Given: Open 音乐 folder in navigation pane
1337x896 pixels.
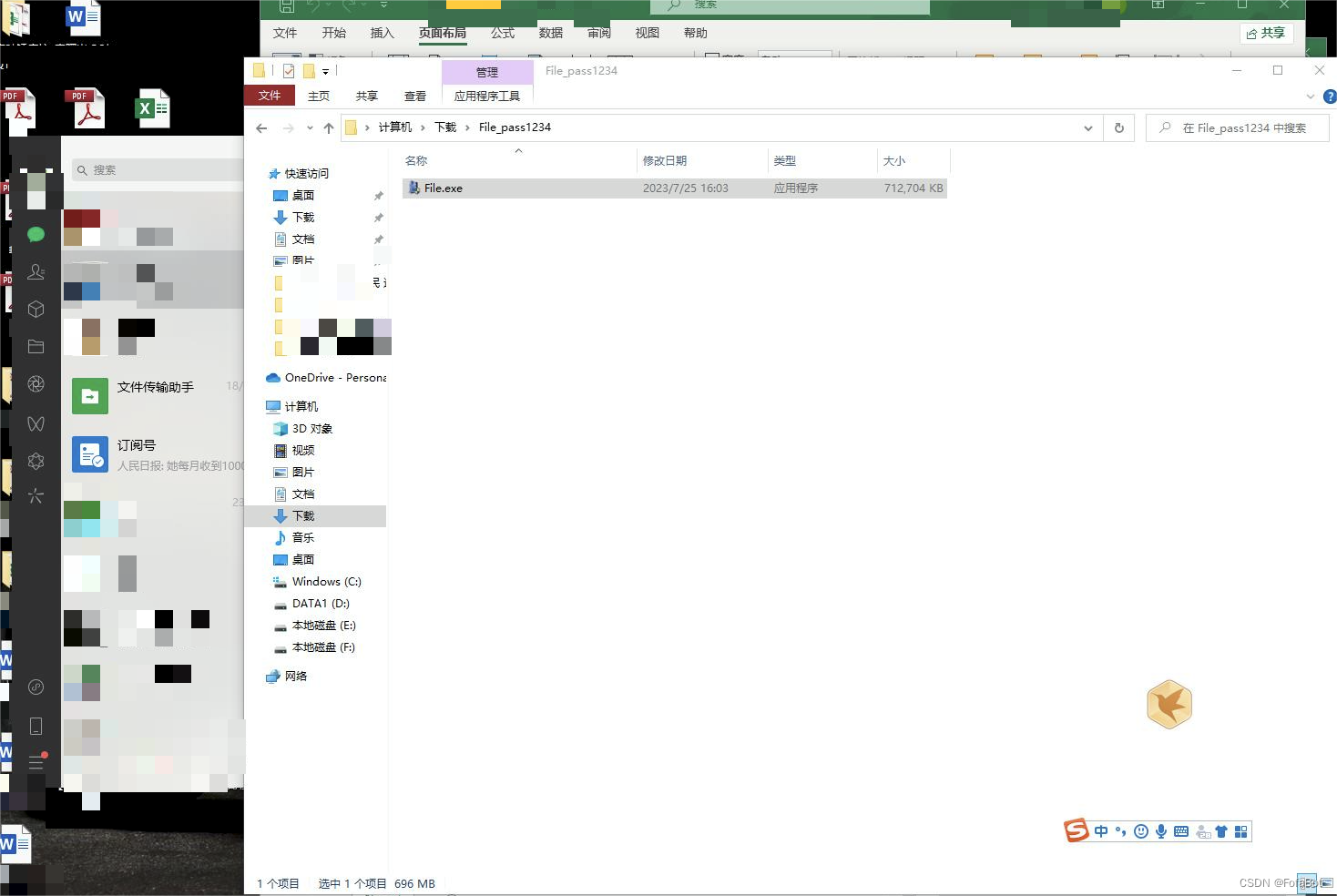Looking at the screenshot, I should (x=302, y=537).
